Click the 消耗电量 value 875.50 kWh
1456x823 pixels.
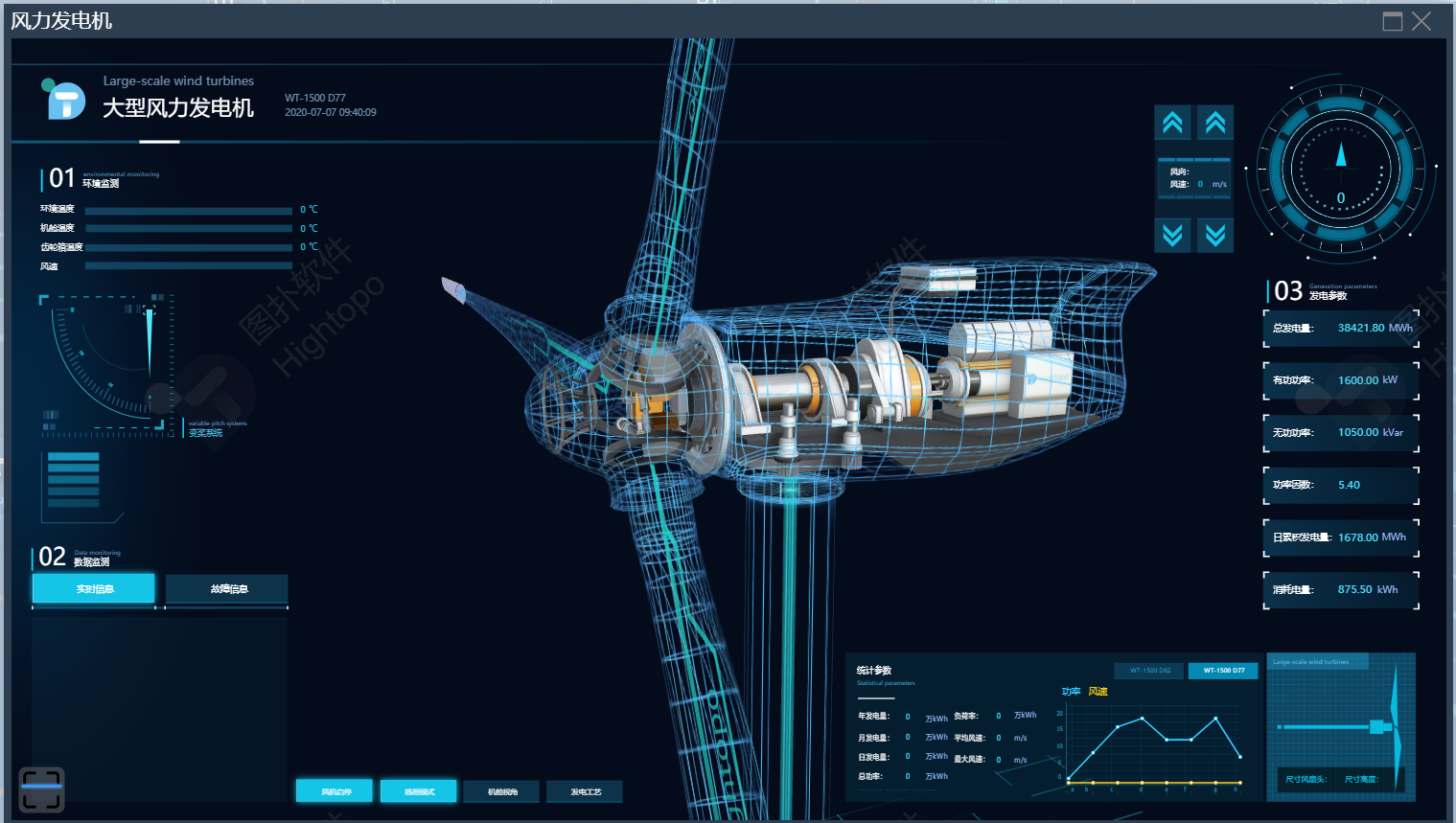tap(1368, 589)
